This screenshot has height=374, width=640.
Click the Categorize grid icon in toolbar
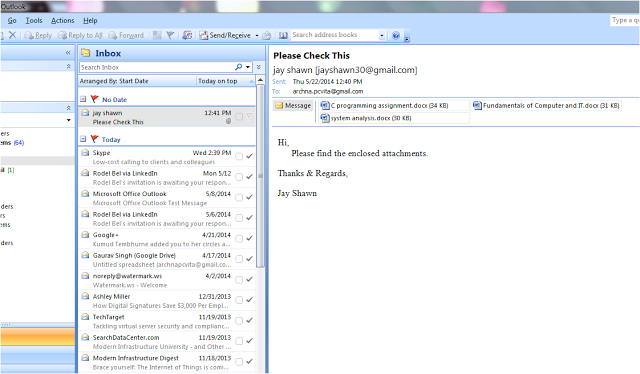point(157,35)
